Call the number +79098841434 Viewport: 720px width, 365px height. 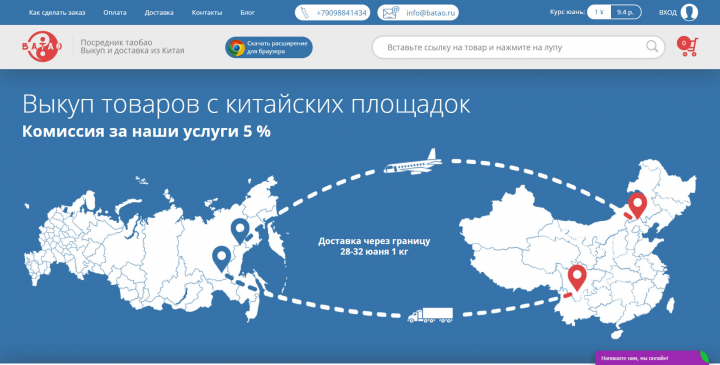[x=341, y=13]
